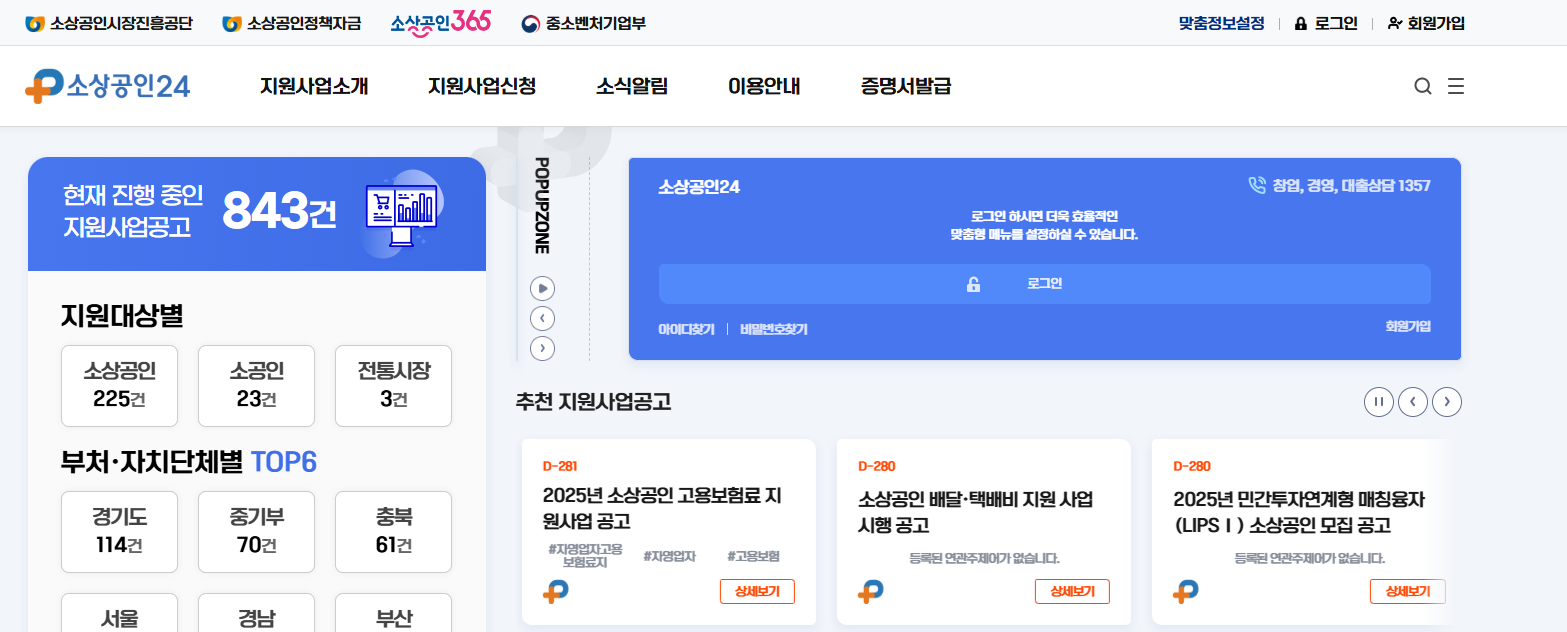The image size is (1567, 632).
Task: Click the monitor chart illustration in banner
Action: [402, 215]
